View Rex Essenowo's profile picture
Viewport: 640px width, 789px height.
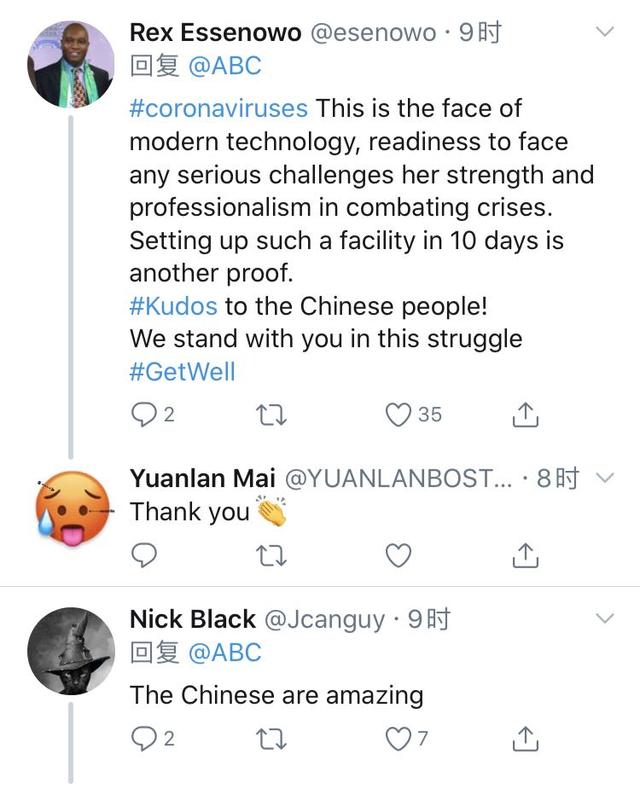69,64
